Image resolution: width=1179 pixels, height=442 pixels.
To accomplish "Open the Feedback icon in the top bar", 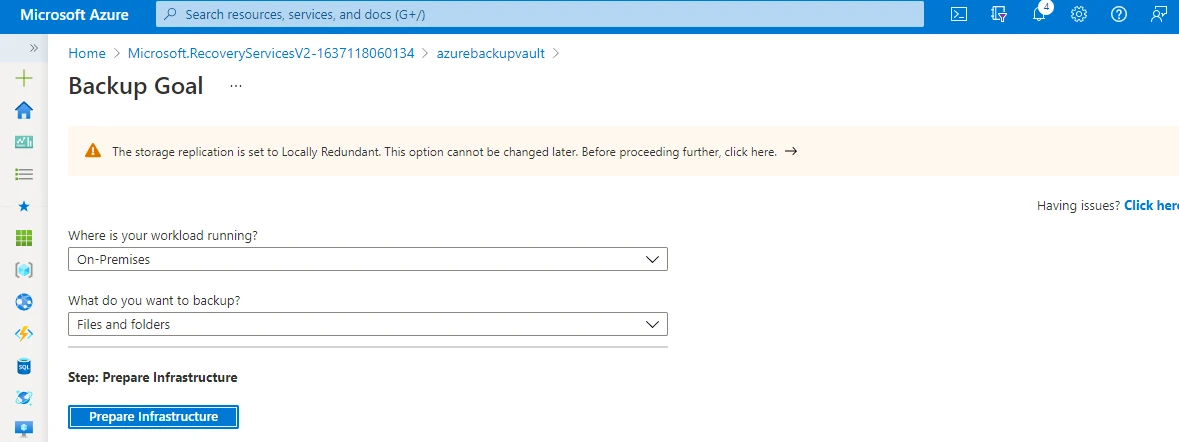I will click(1159, 14).
